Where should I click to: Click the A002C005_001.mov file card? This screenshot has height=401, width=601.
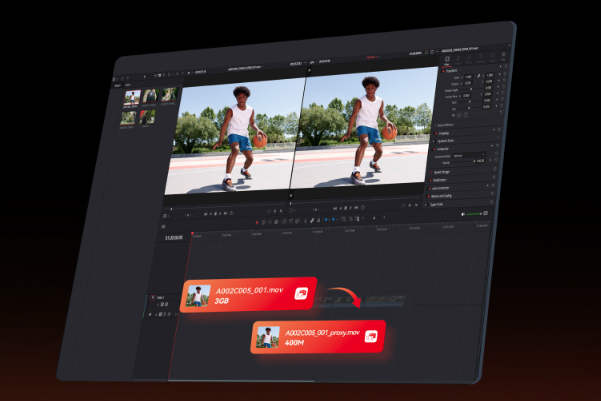pos(248,293)
